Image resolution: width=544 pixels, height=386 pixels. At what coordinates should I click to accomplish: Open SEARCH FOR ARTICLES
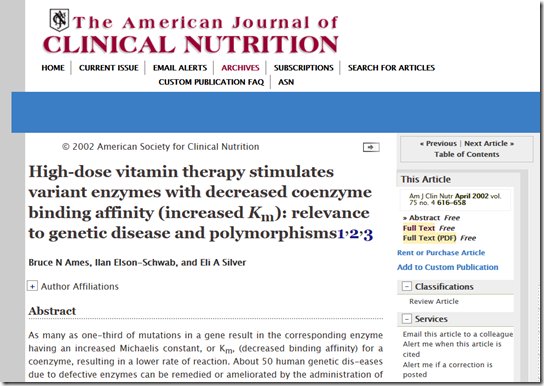pos(391,68)
